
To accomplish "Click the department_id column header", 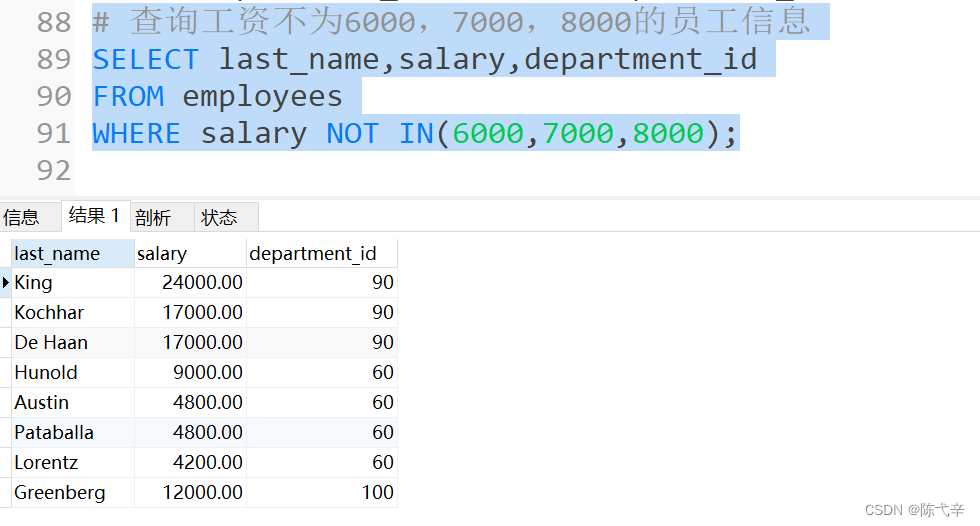I will coord(322,254).
